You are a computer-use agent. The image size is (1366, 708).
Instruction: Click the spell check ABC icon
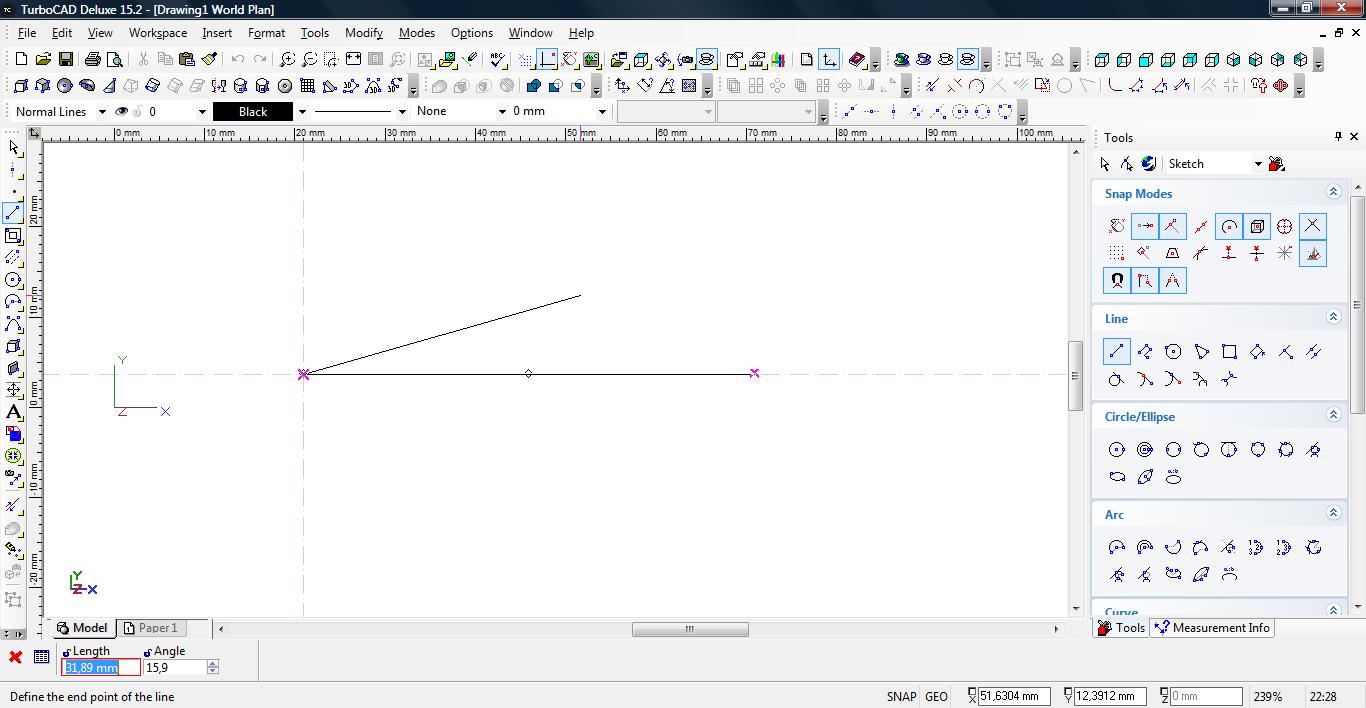(498, 60)
